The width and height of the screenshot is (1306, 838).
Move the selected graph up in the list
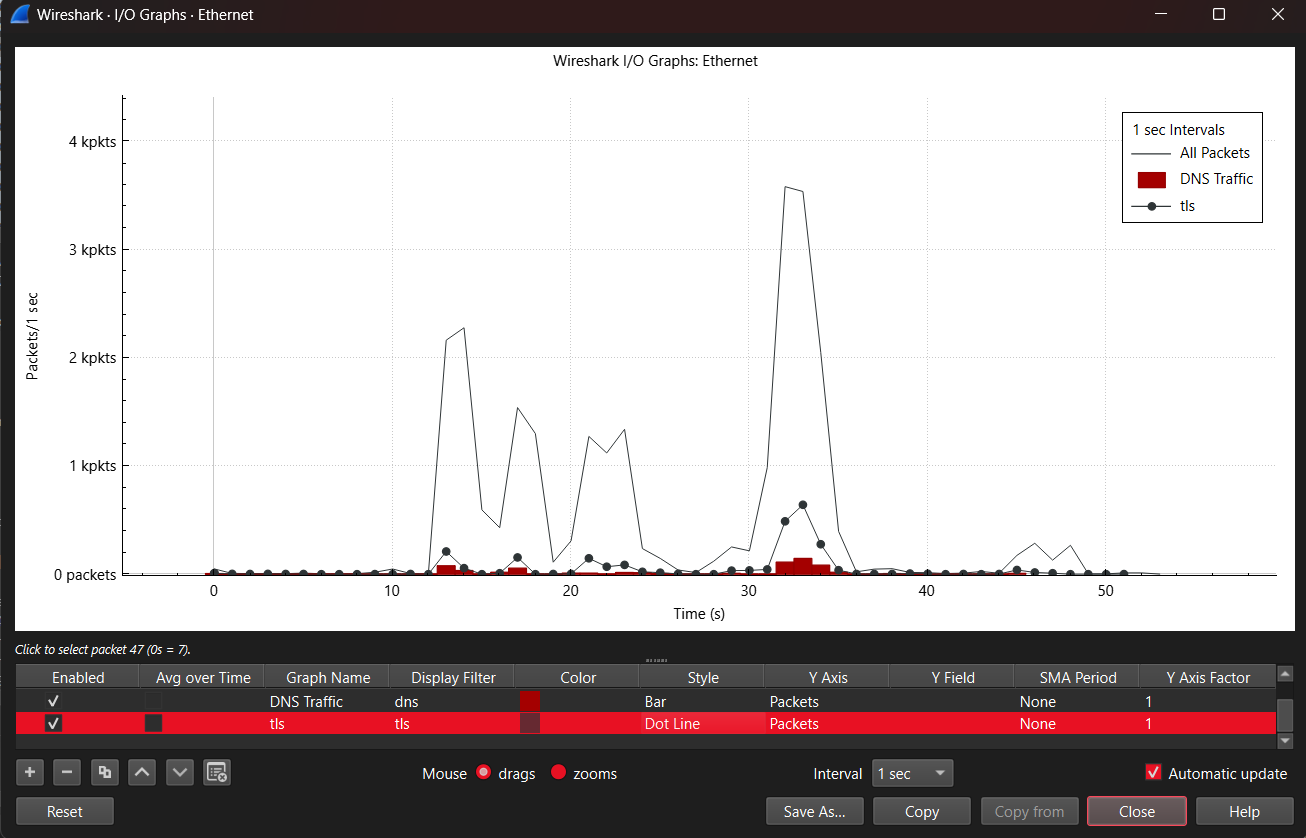142,773
